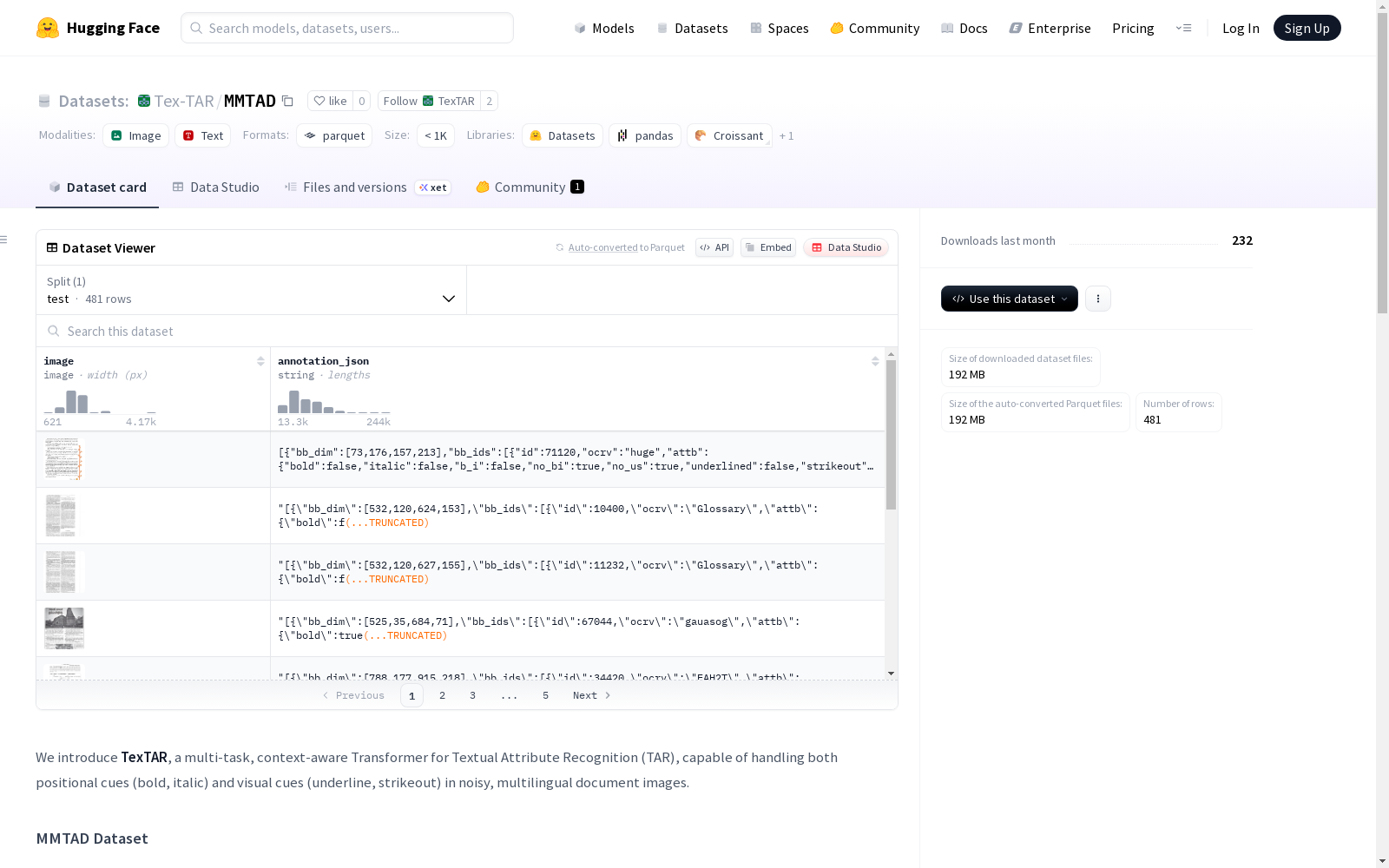The height and width of the screenshot is (868, 1389).
Task: Go to page 2 of the viewer
Action: (443, 695)
